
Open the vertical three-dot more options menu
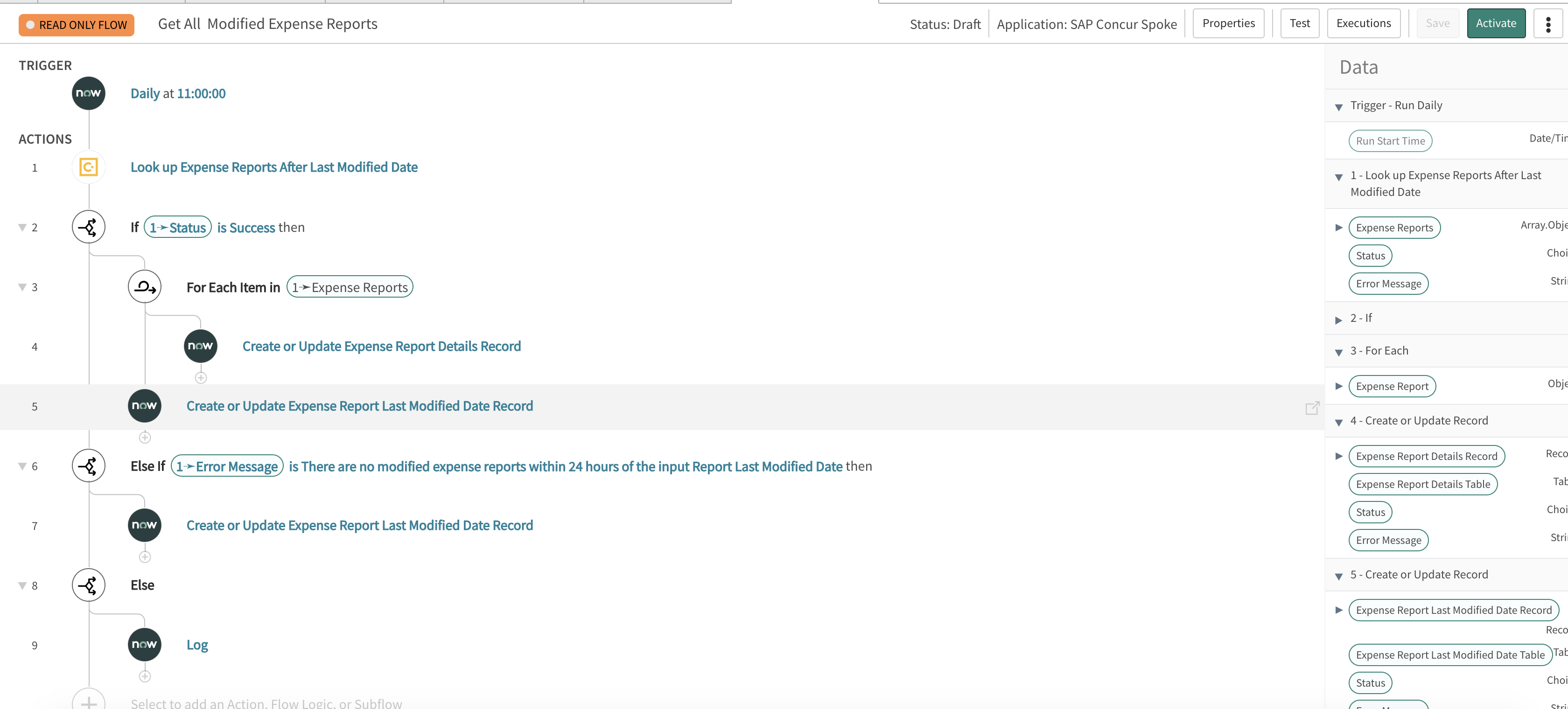tap(1548, 24)
